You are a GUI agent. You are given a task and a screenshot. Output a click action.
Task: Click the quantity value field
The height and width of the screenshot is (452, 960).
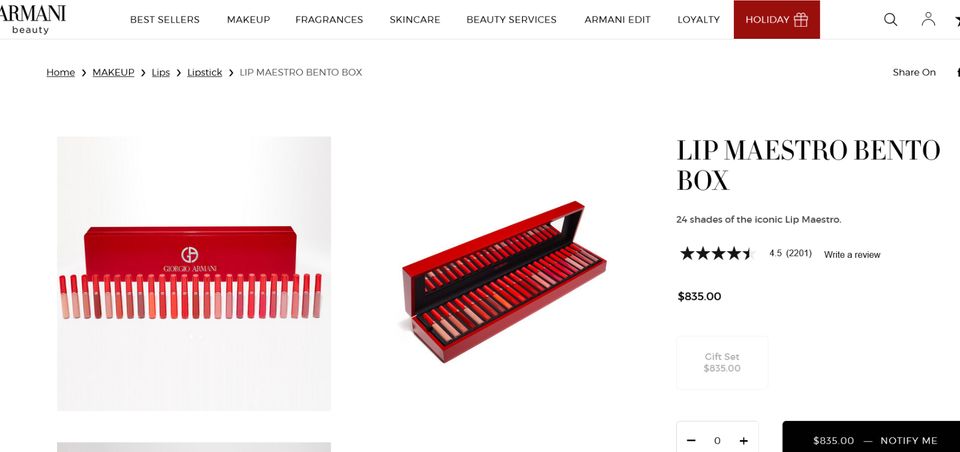point(717,440)
